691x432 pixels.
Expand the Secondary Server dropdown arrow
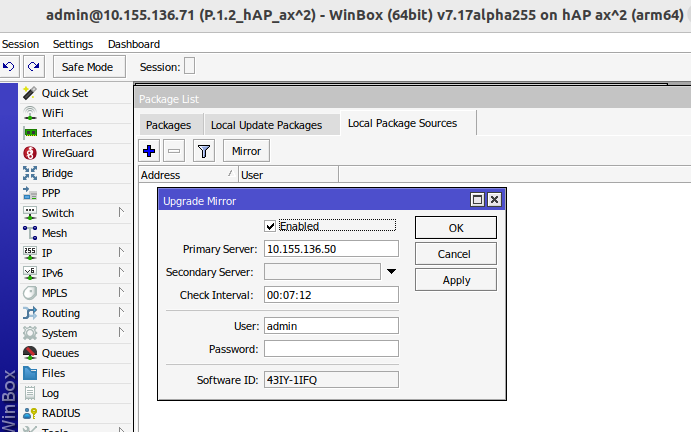click(392, 272)
